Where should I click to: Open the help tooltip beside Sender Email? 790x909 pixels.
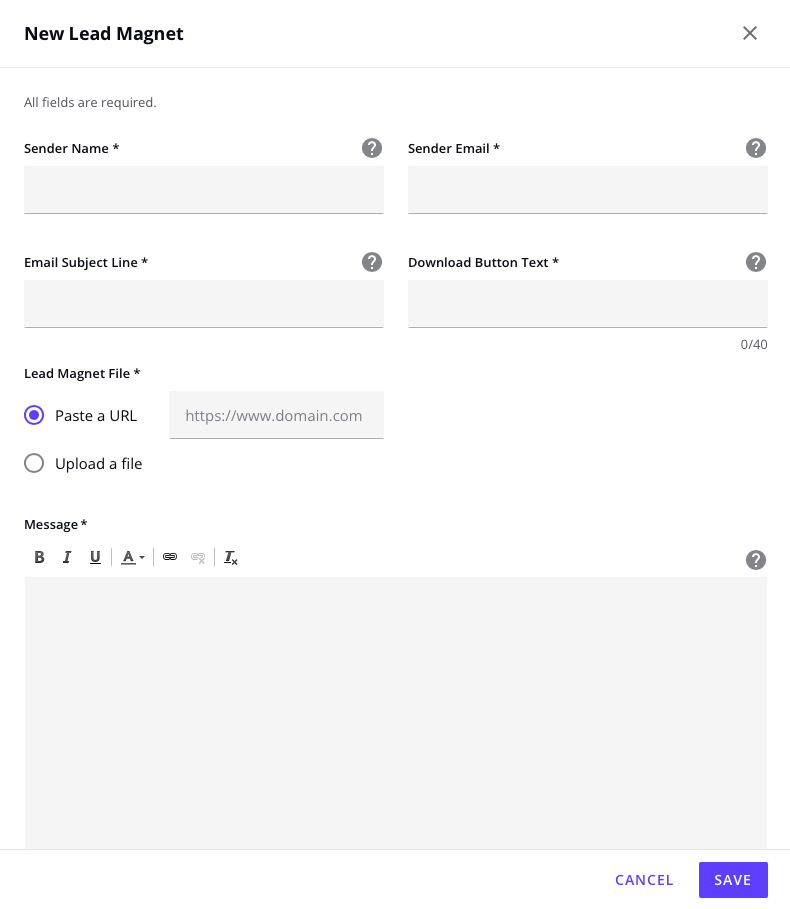point(756,148)
